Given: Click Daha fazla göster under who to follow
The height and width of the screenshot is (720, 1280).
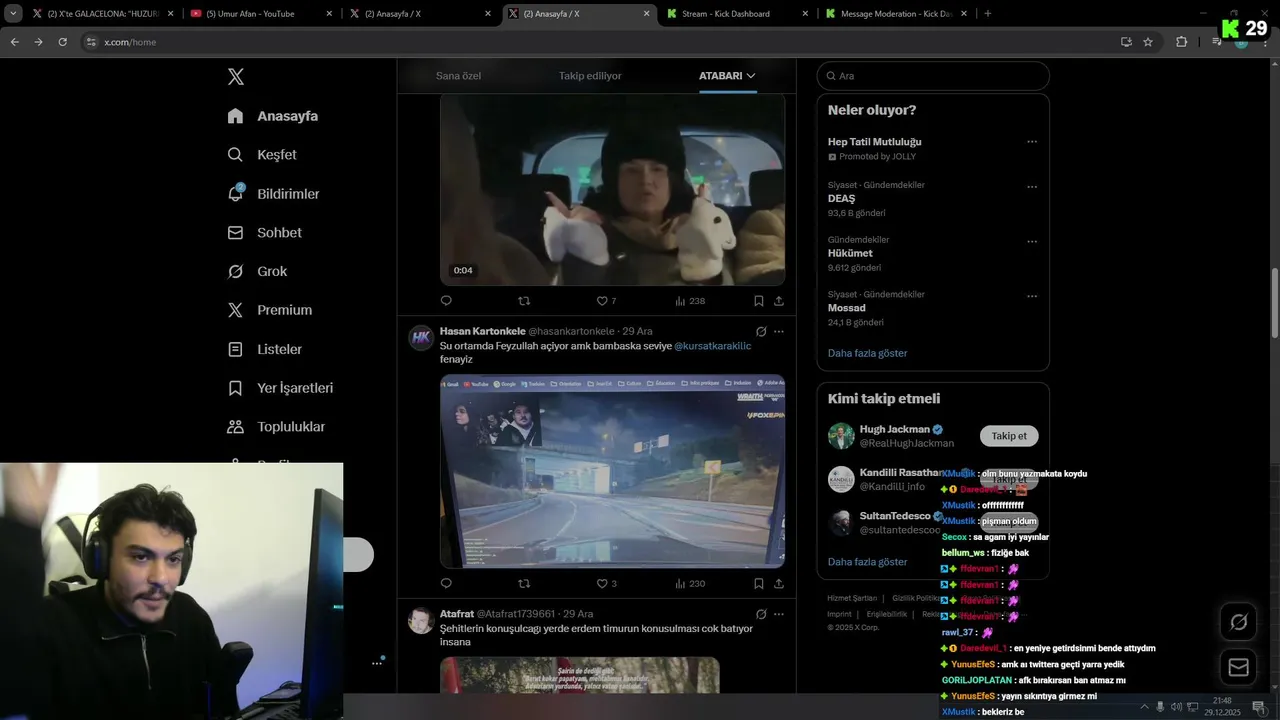Looking at the screenshot, I should (868, 562).
